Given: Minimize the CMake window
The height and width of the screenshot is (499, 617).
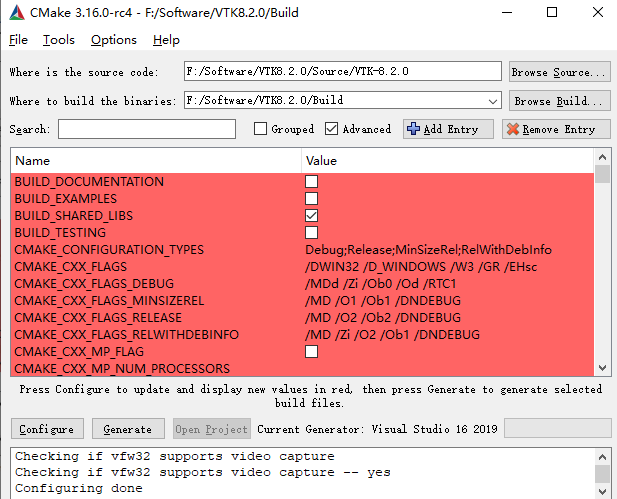Looking at the screenshot, I should click(507, 13).
